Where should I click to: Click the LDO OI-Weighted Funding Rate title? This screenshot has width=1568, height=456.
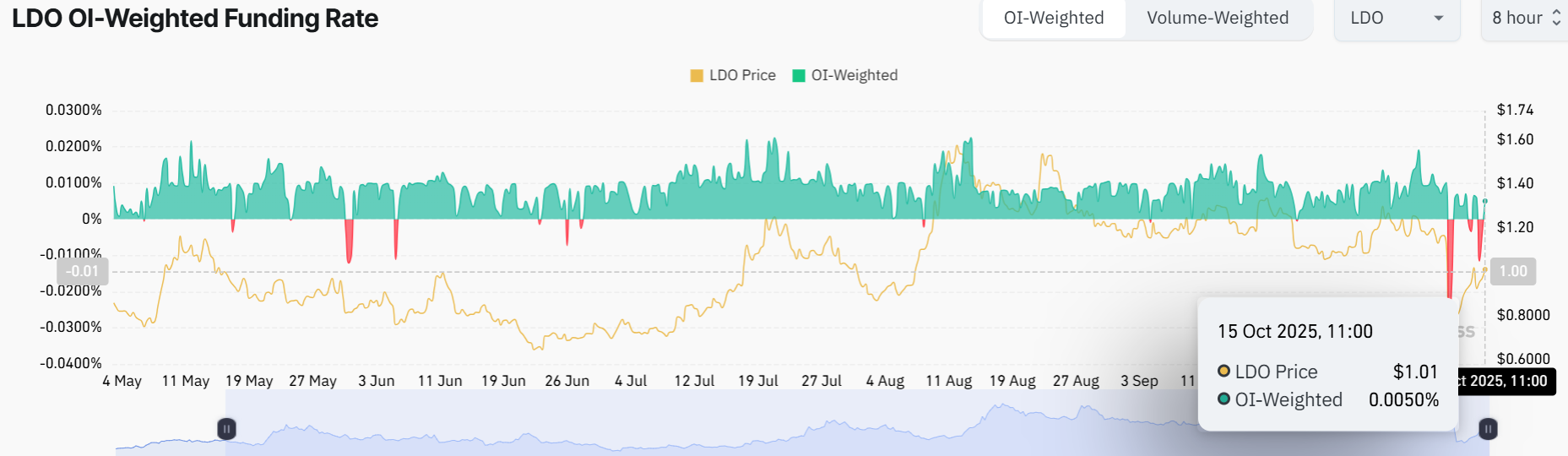coord(195,19)
